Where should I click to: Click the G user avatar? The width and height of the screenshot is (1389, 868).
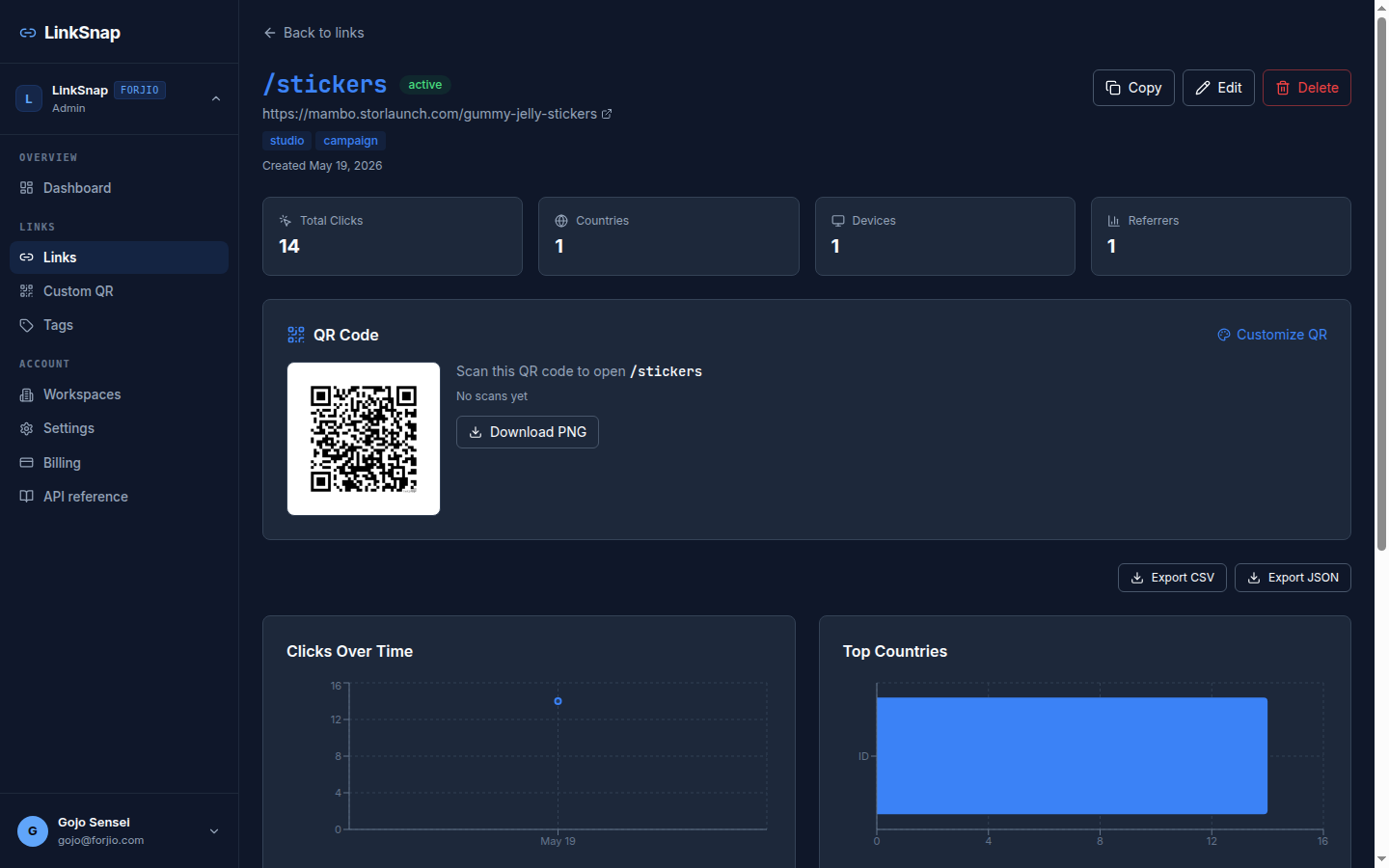33,831
